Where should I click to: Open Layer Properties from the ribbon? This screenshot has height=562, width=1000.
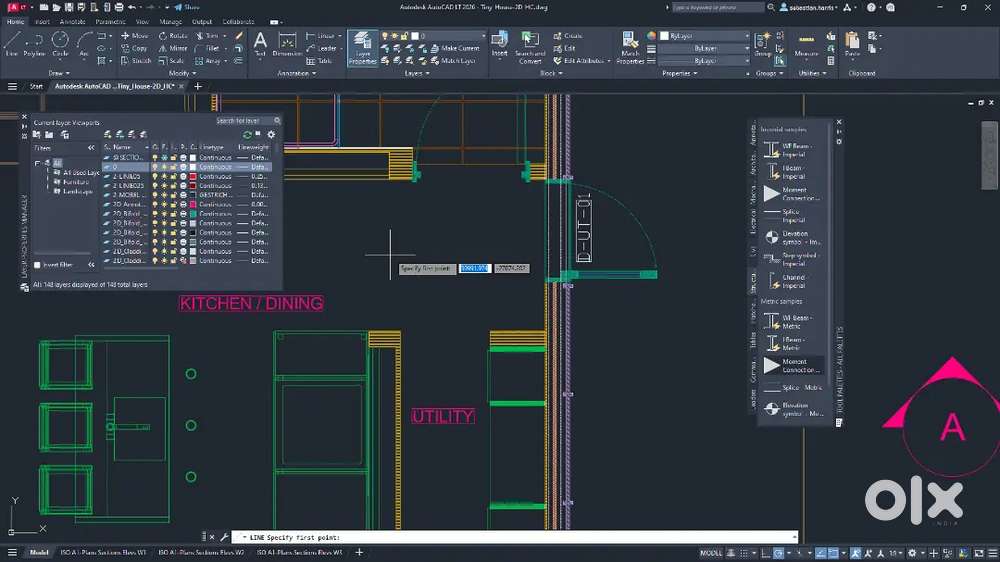pyautogui.click(x=362, y=46)
